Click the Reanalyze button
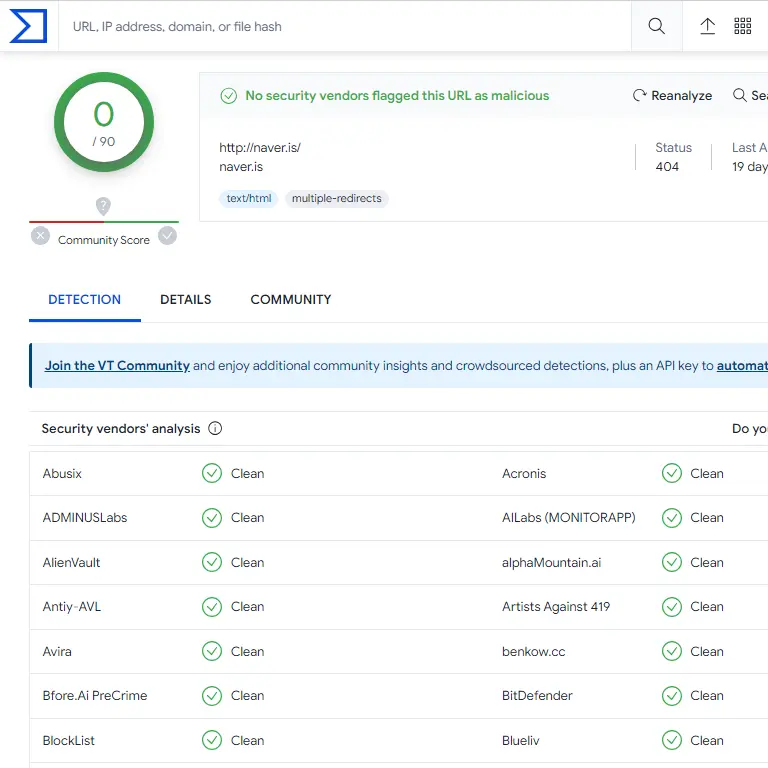This screenshot has width=768, height=768. pos(672,96)
